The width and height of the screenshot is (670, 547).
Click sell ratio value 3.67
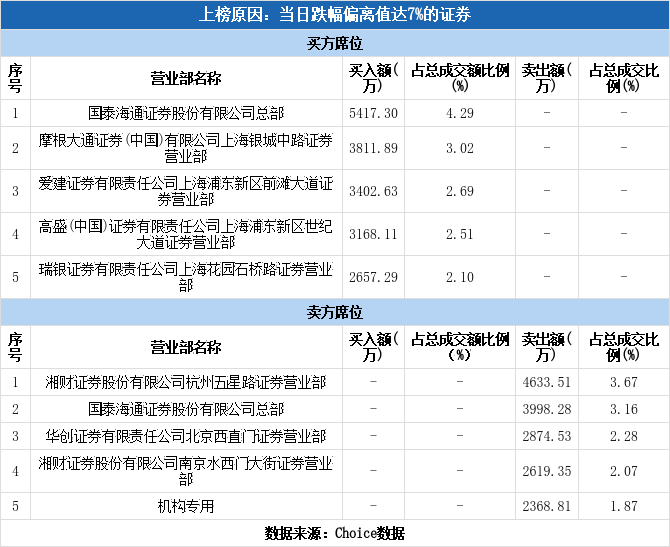click(x=624, y=382)
